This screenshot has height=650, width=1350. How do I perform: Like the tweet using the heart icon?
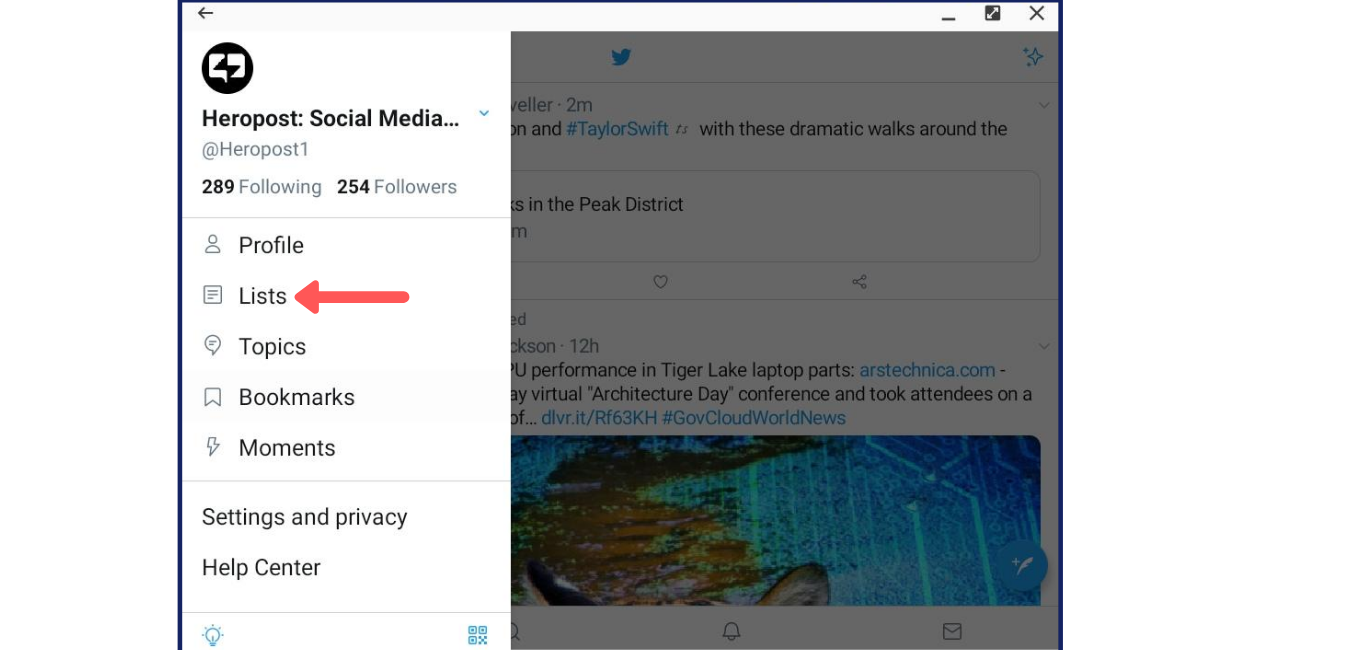pos(660,282)
